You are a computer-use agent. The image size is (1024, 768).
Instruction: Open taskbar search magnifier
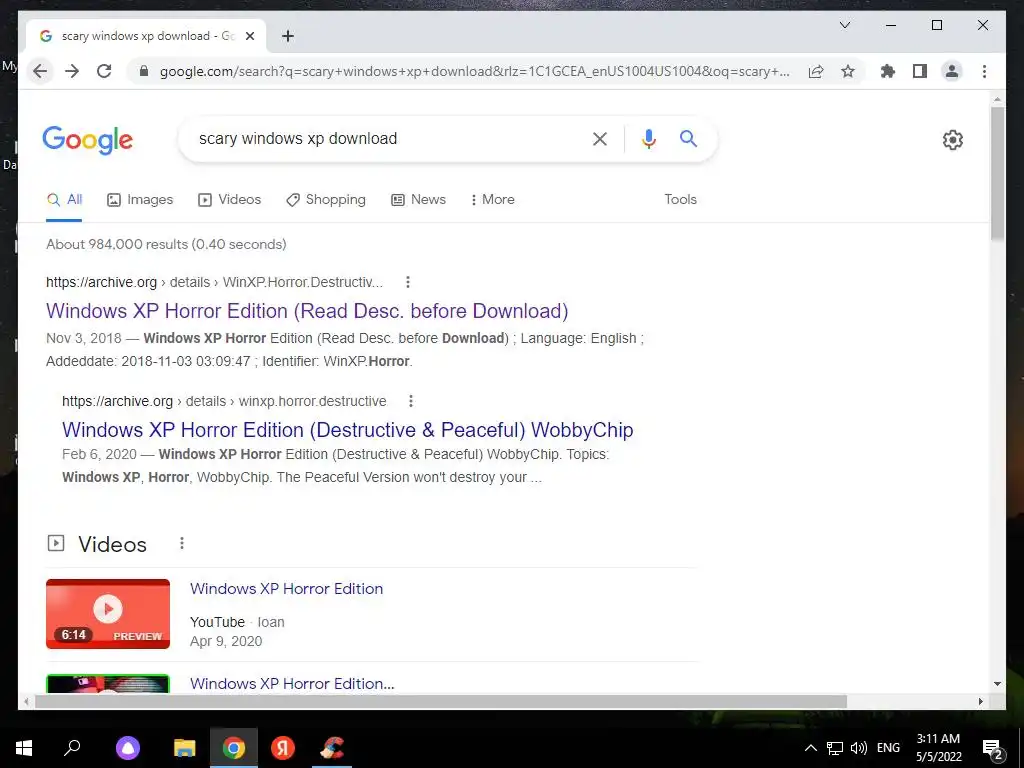[72, 748]
